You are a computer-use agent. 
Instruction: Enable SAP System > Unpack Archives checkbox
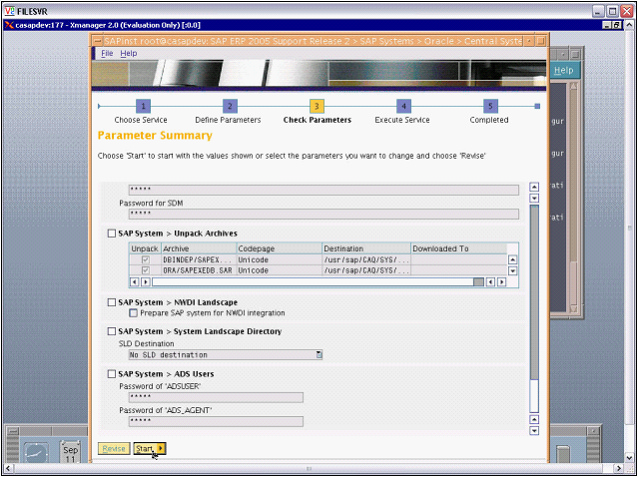pos(111,234)
